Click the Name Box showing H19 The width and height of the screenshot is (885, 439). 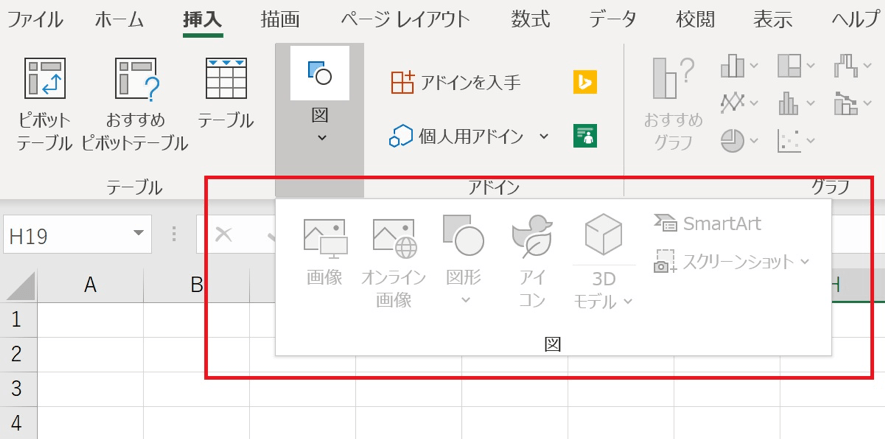click(x=62, y=236)
